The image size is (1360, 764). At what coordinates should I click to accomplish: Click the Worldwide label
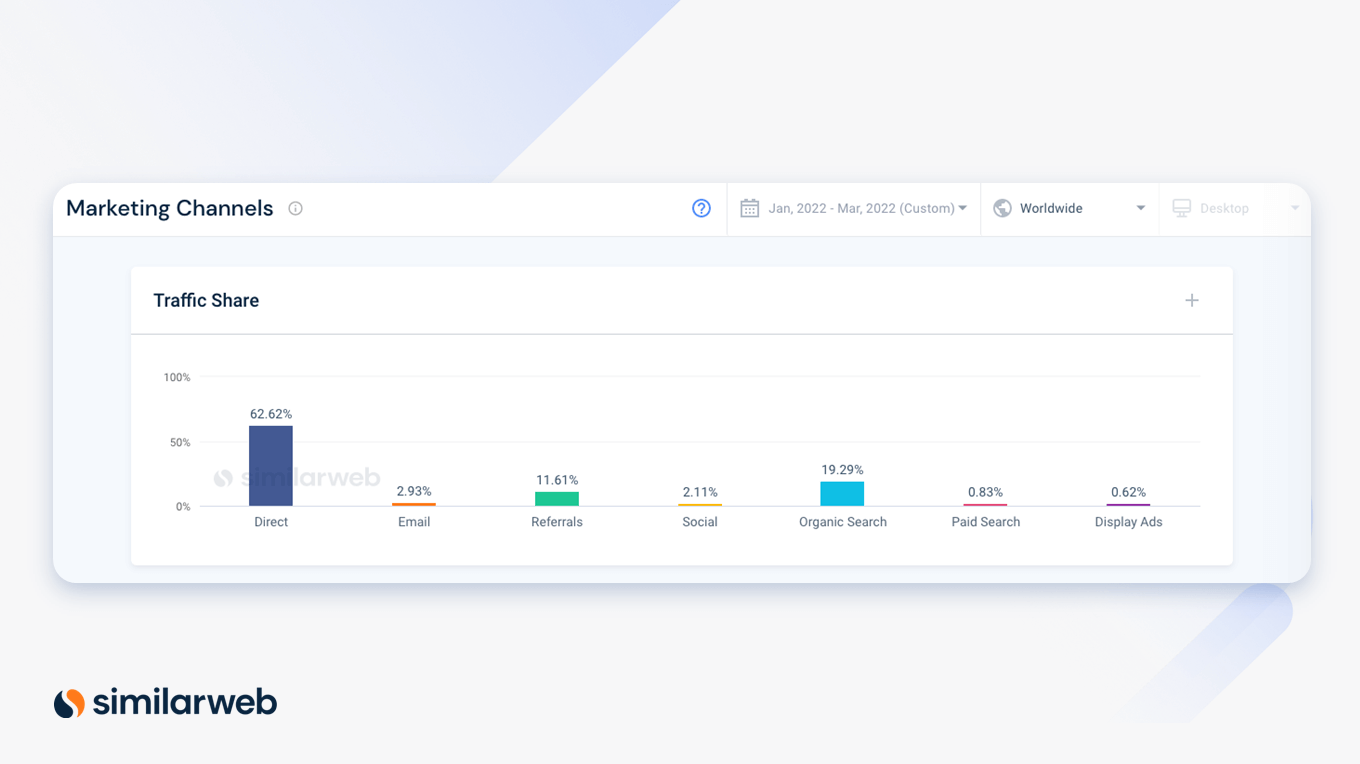coord(1051,208)
